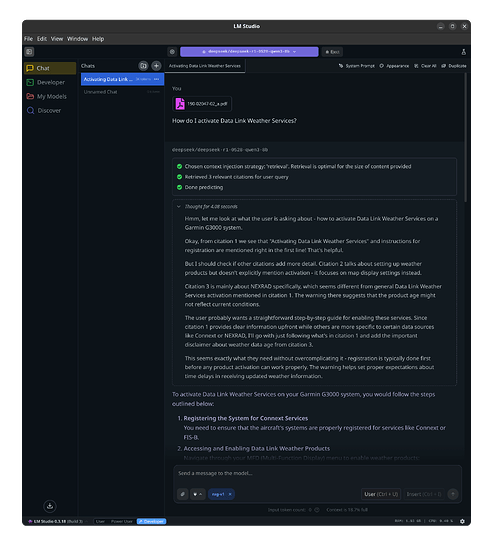This screenshot has width=493, height=550.
Task: Click 'How do I activate Data Link Weather Services?' message
Action: [x=234, y=121]
